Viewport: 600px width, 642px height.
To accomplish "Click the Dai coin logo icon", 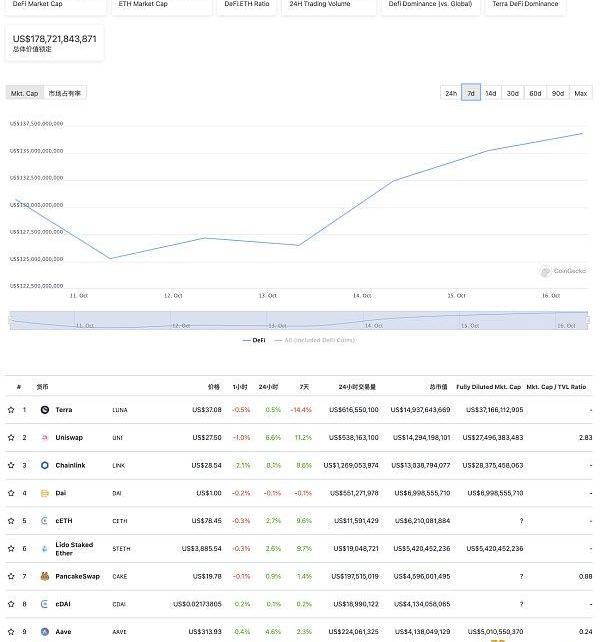I will 45,493.
